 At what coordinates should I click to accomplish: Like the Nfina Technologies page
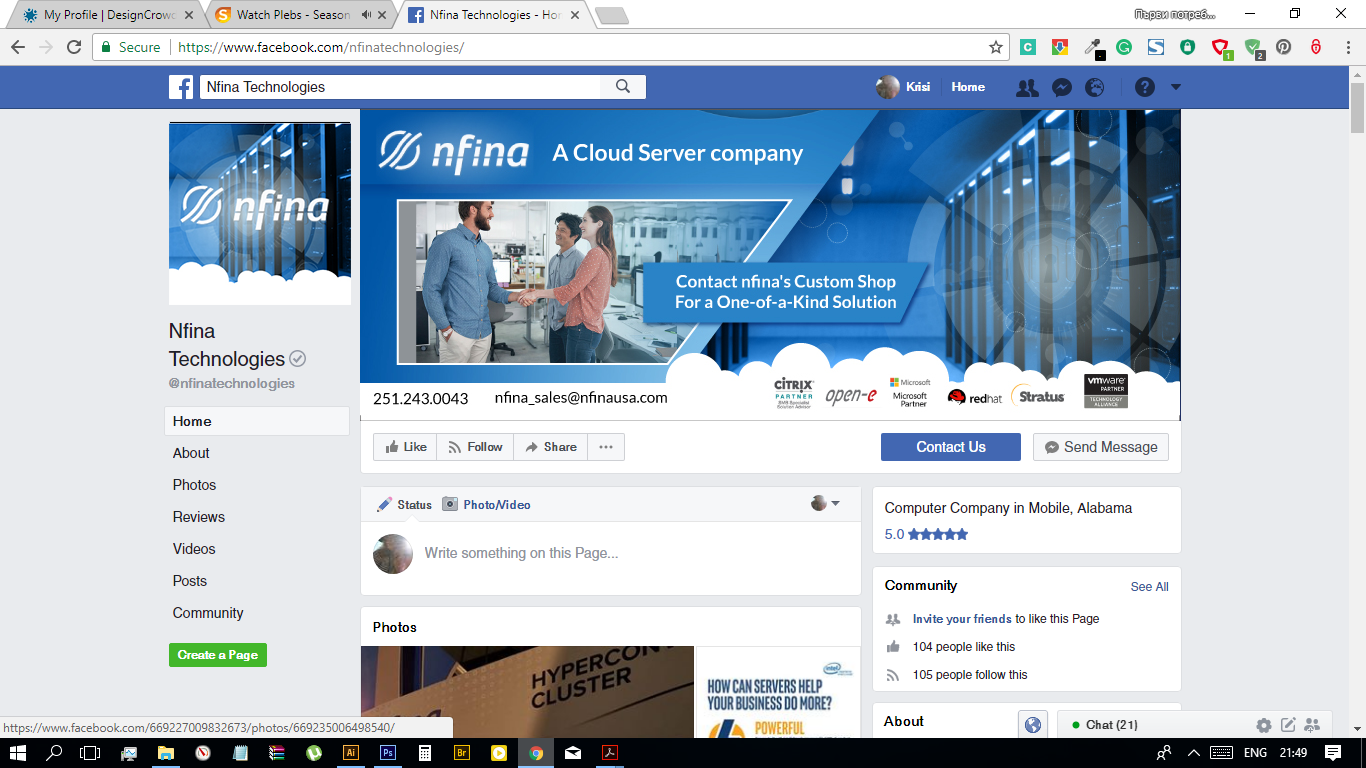coord(405,447)
